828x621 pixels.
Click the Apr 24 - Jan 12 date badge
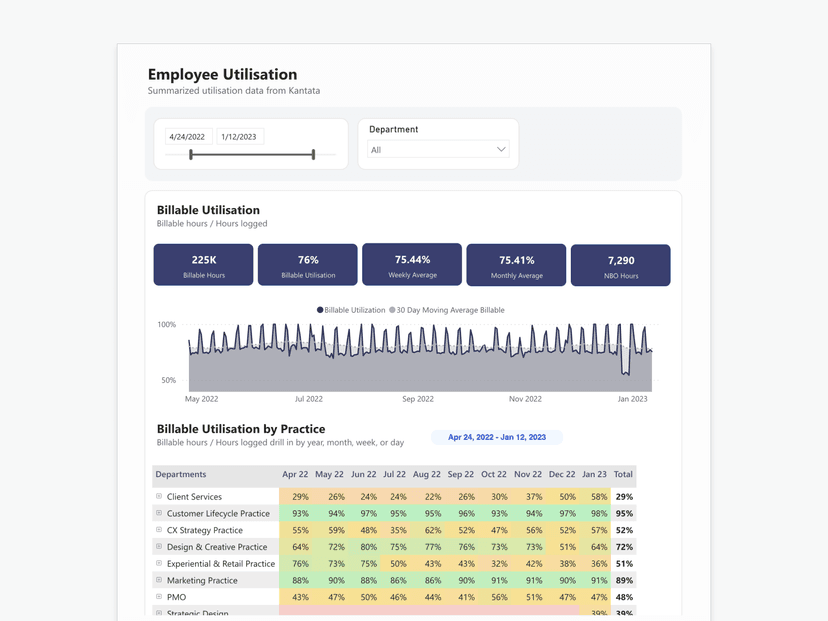(497, 437)
